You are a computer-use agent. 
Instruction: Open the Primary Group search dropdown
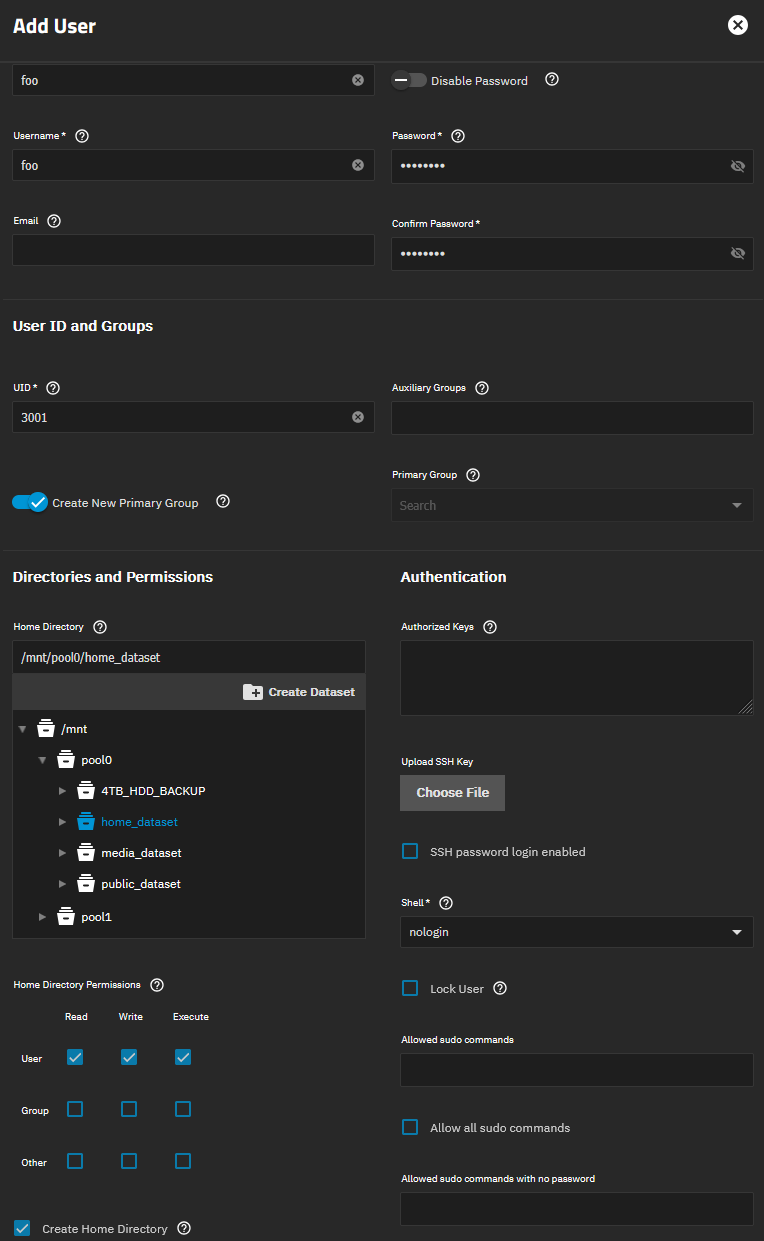572,505
